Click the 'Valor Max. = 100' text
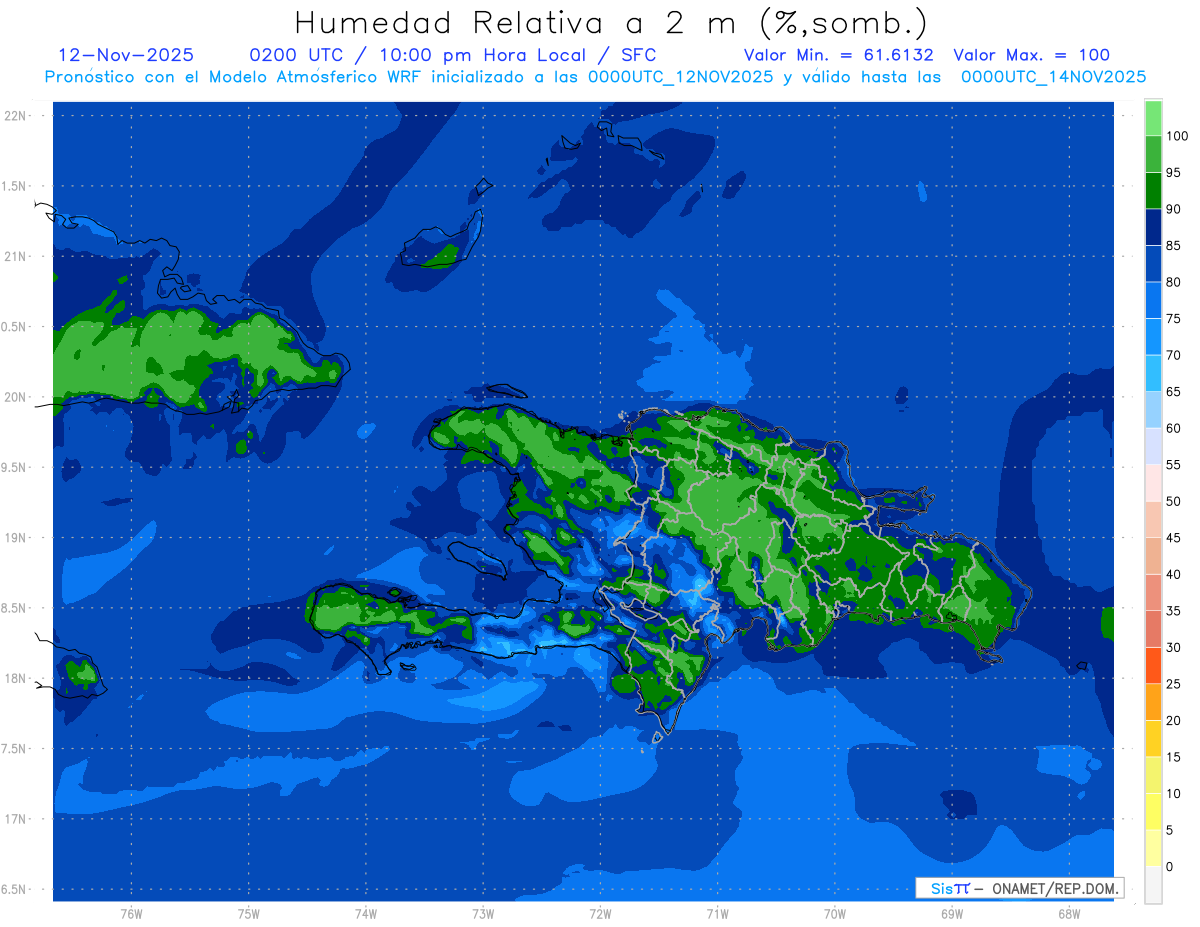This screenshot has height=927, width=1200. click(x=1031, y=55)
